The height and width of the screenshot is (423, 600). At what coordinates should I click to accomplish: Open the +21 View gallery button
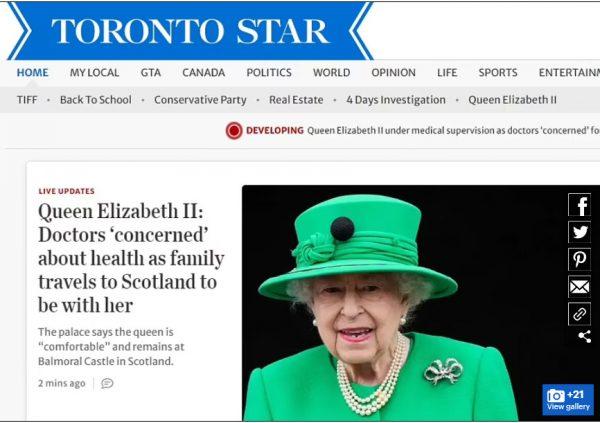568,400
